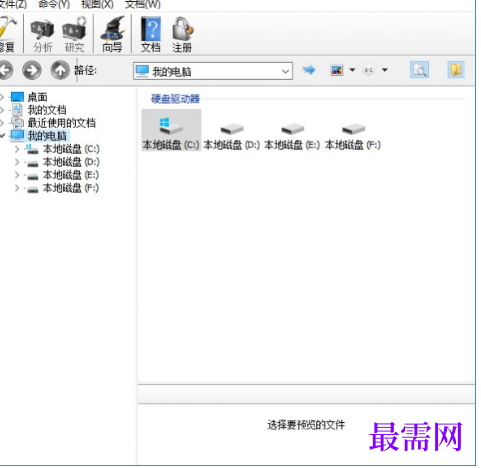Toggle the folders panel button
This screenshot has width=481, height=468.
click(456, 70)
